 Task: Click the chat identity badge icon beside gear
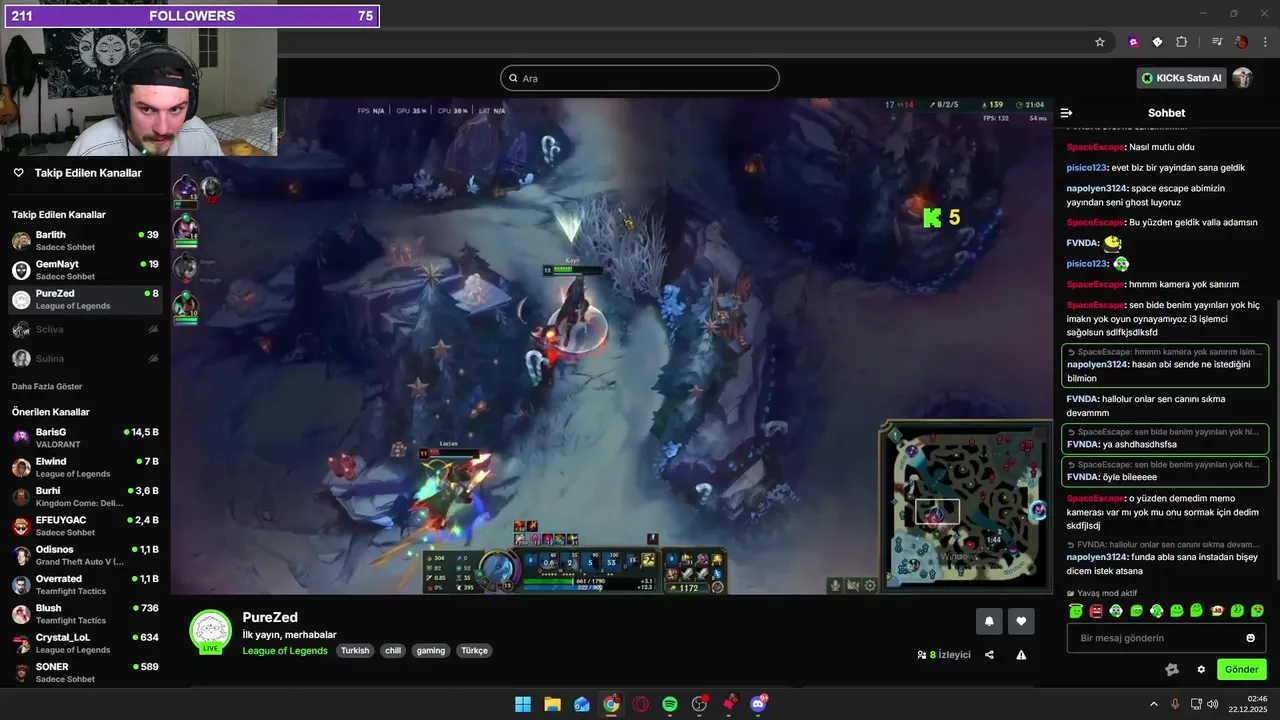[x=1172, y=670]
